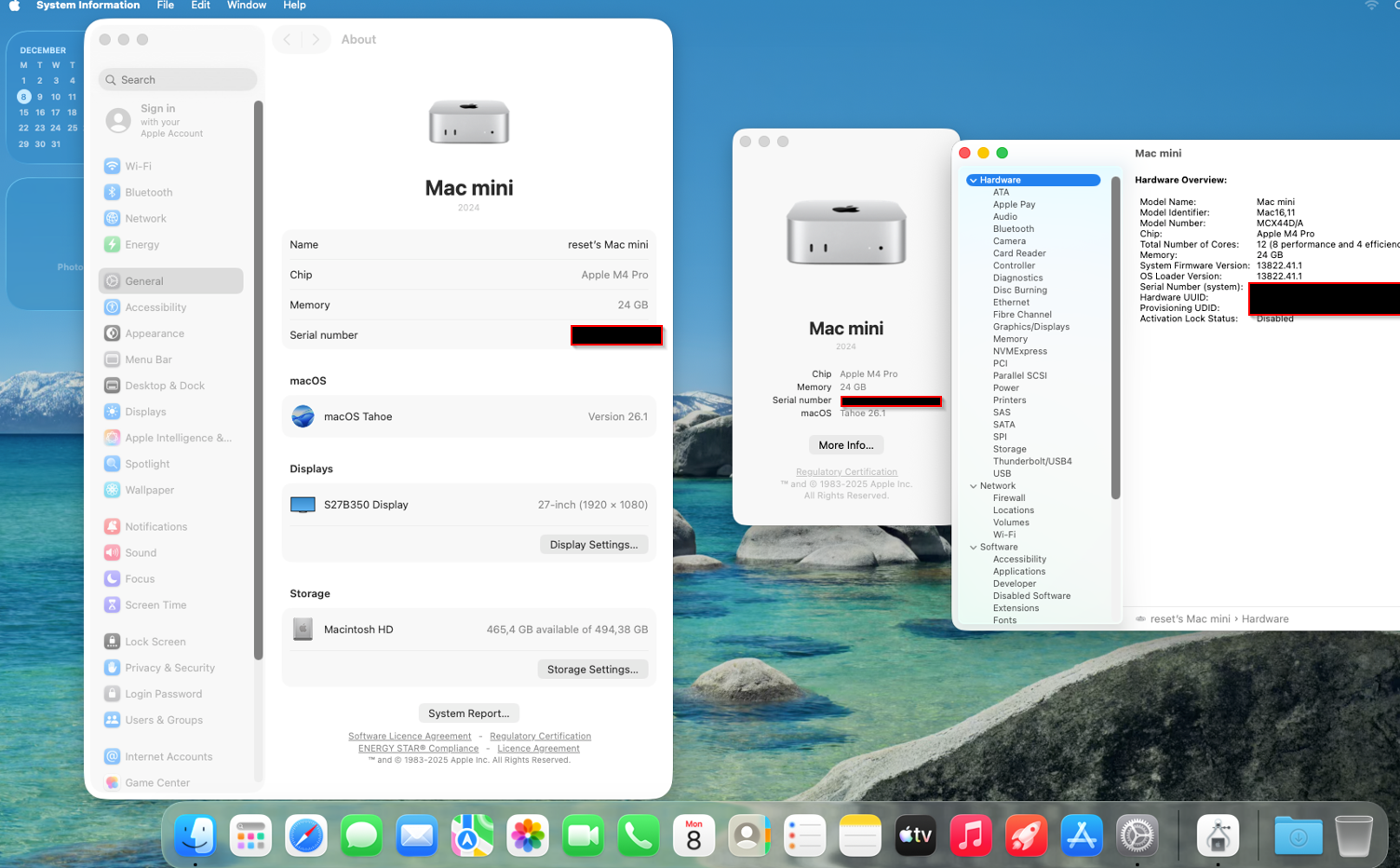Click the Spotlight icon in settings sidebar
The height and width of the screenshot is (868, 1400).
112,464
